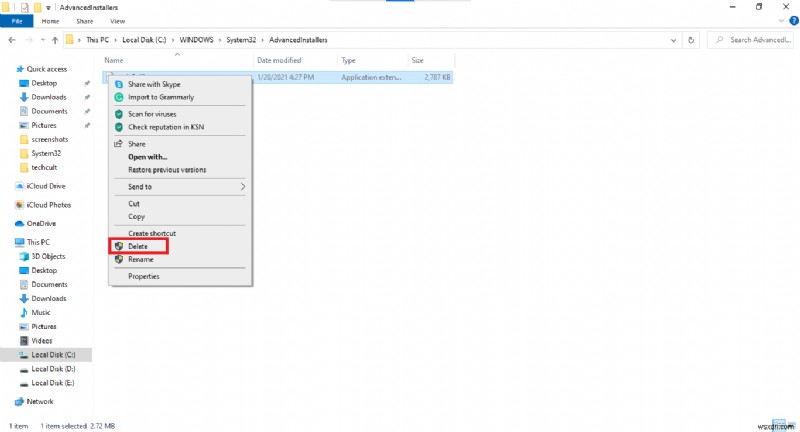800x432 pixels.
Task: Select Local Disk (E:) in sidebar
Action: (x=53, y=383)
